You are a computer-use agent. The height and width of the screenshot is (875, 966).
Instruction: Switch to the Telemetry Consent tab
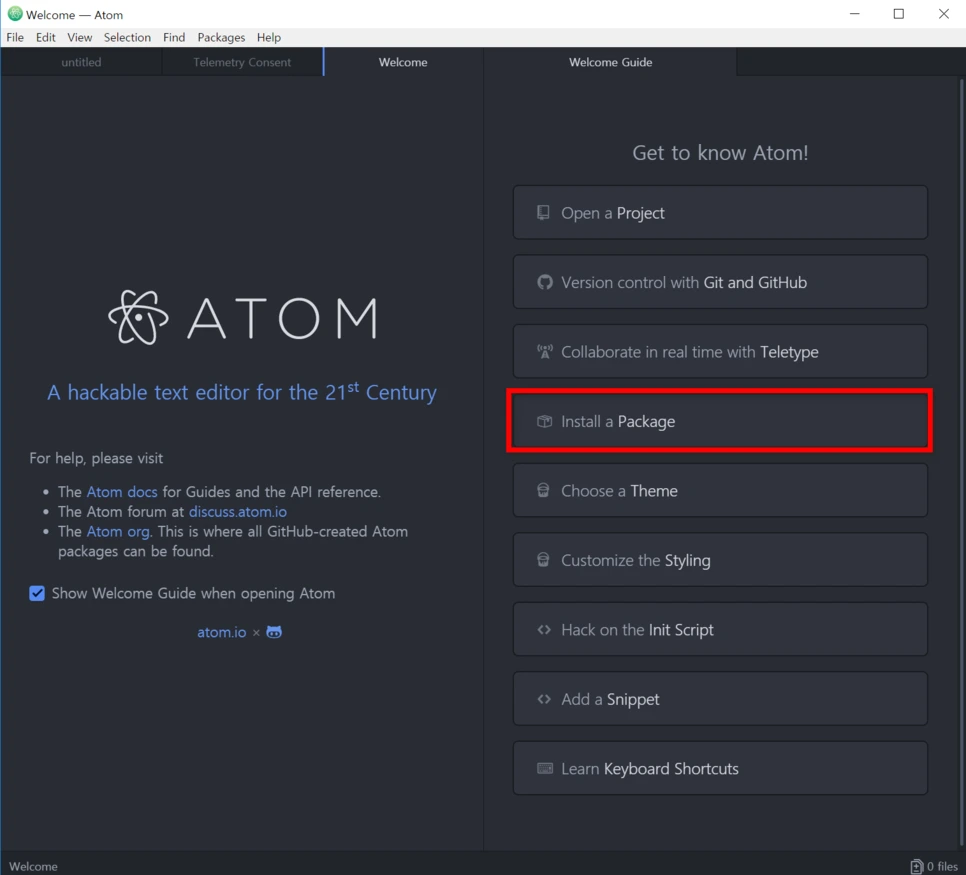point(242,62)
